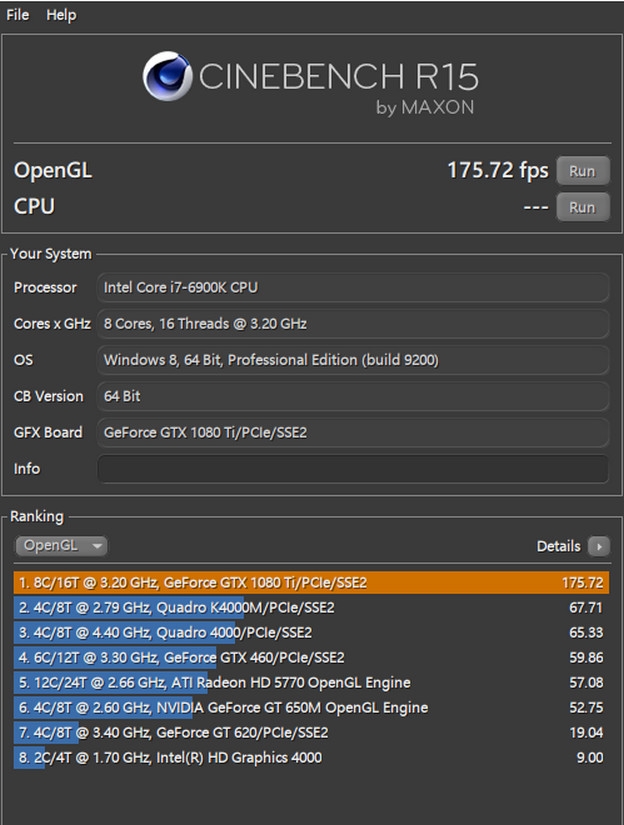Screen dimensions: 624x825
Task: Select the OS Windows 8 field
Action: (x=353, y=360)
